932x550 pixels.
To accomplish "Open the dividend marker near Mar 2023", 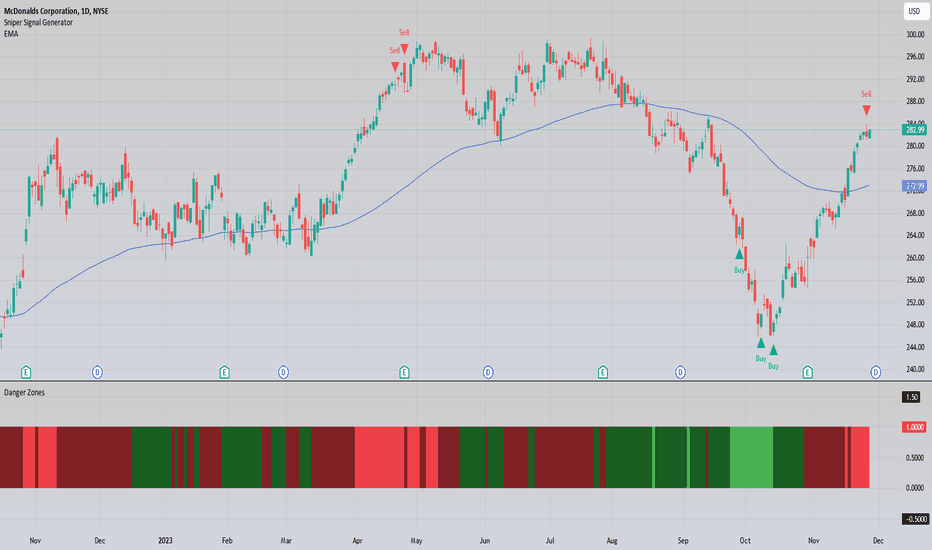I will [x=284, y=372].
